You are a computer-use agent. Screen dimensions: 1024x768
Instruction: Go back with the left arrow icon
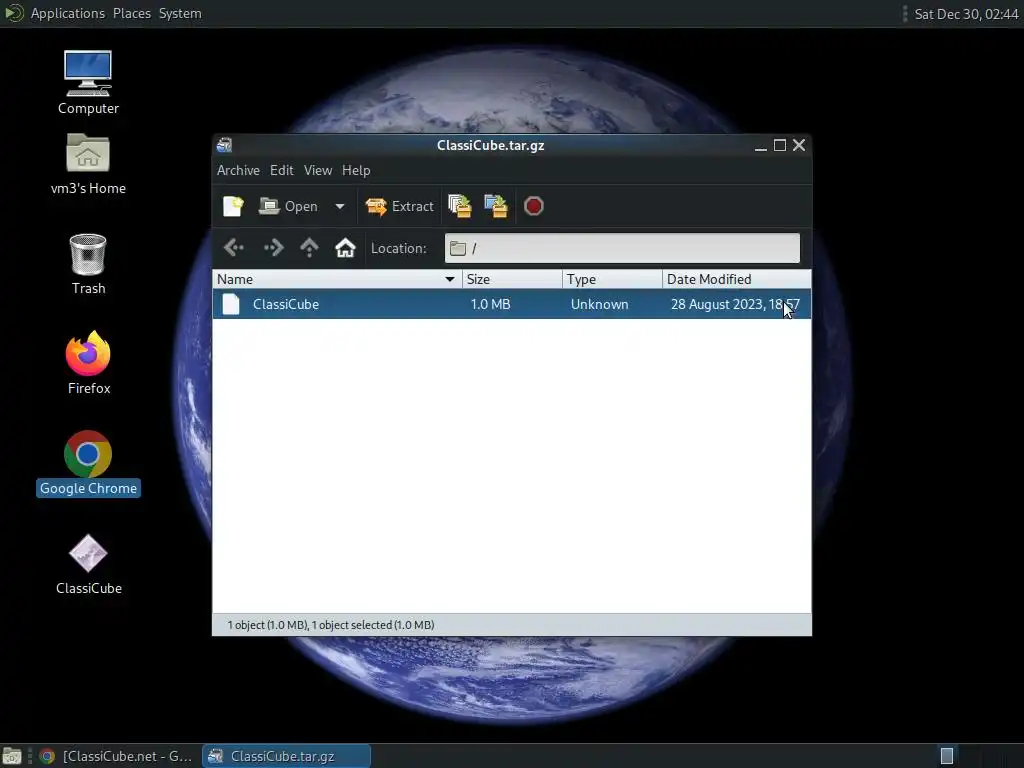pos(234,248)
